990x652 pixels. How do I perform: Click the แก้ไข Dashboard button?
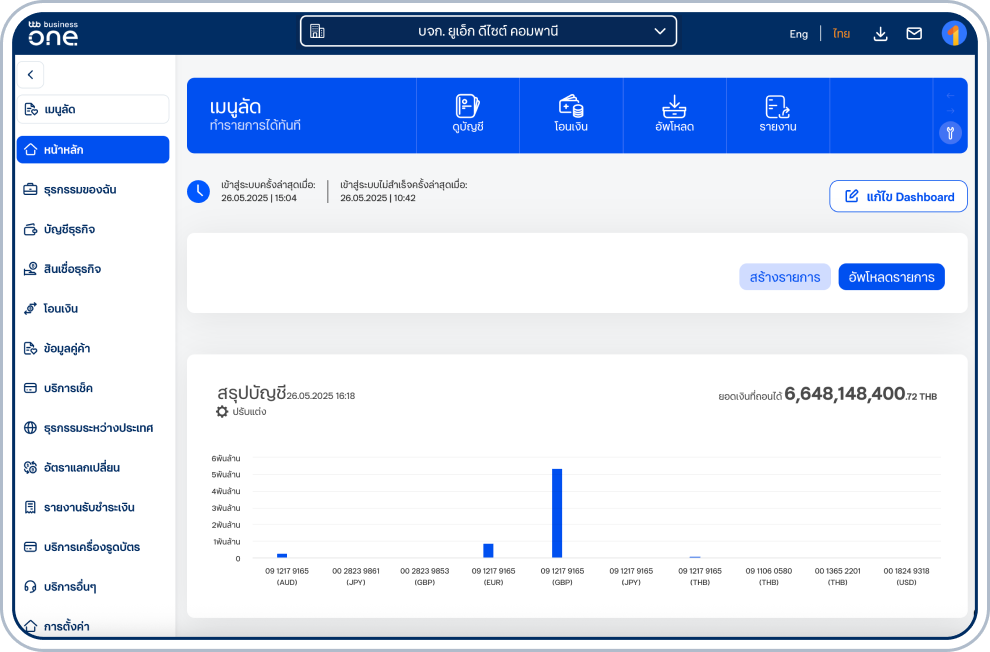pos(898,196)
